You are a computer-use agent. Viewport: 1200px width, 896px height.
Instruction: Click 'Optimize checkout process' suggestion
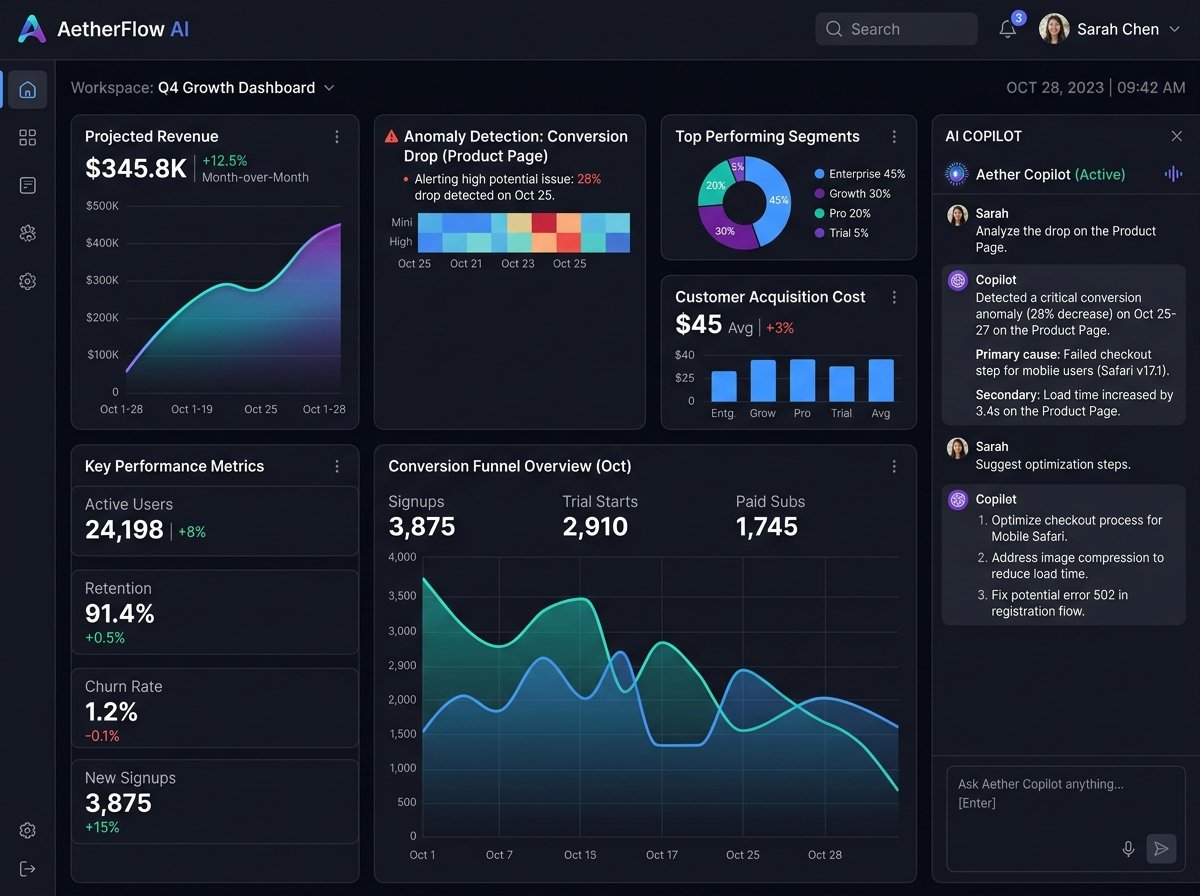[1076, 528]
